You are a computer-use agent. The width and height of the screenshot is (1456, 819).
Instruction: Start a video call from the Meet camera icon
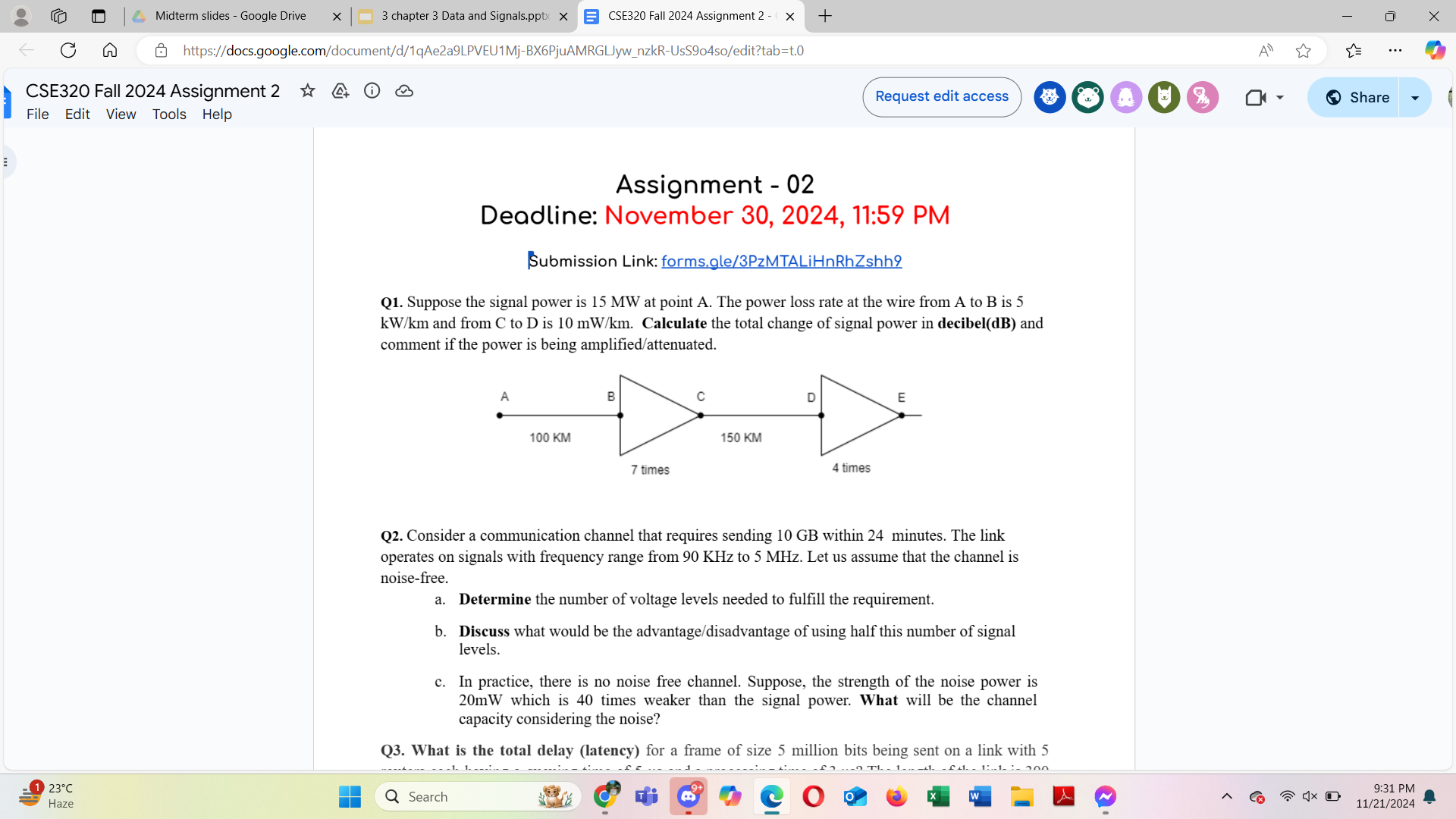tap(1257, 97)
